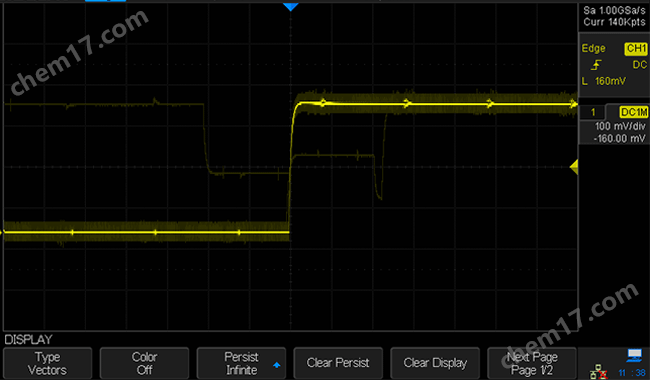This screenshot has width=650, height=380.
Task: Click the blue arrow beside Persist Infinite
Action: click(x=276, y=365)
